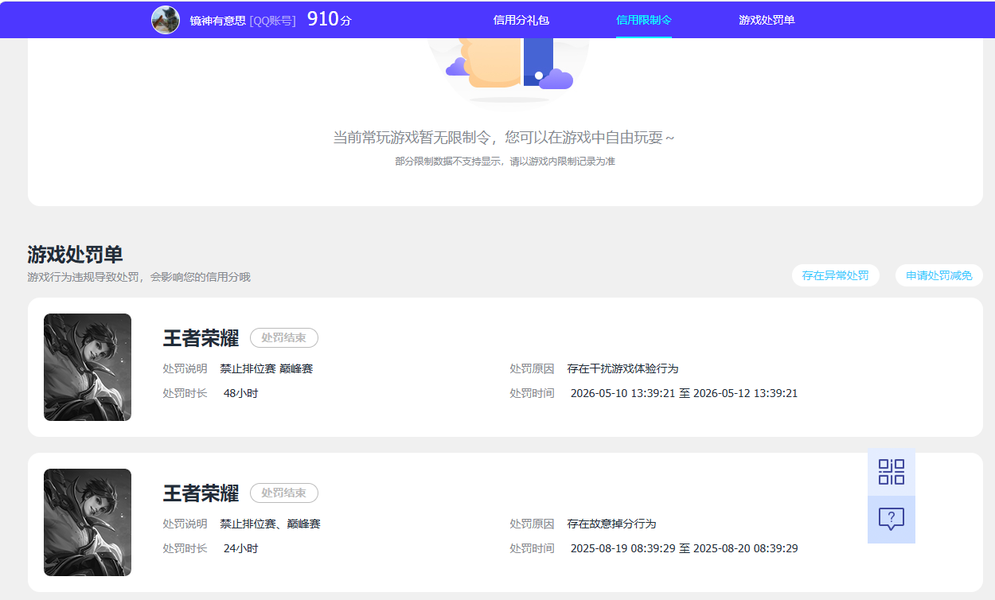Click the duration value 24小时
995x600 pixels.
[x=241, y=549]
